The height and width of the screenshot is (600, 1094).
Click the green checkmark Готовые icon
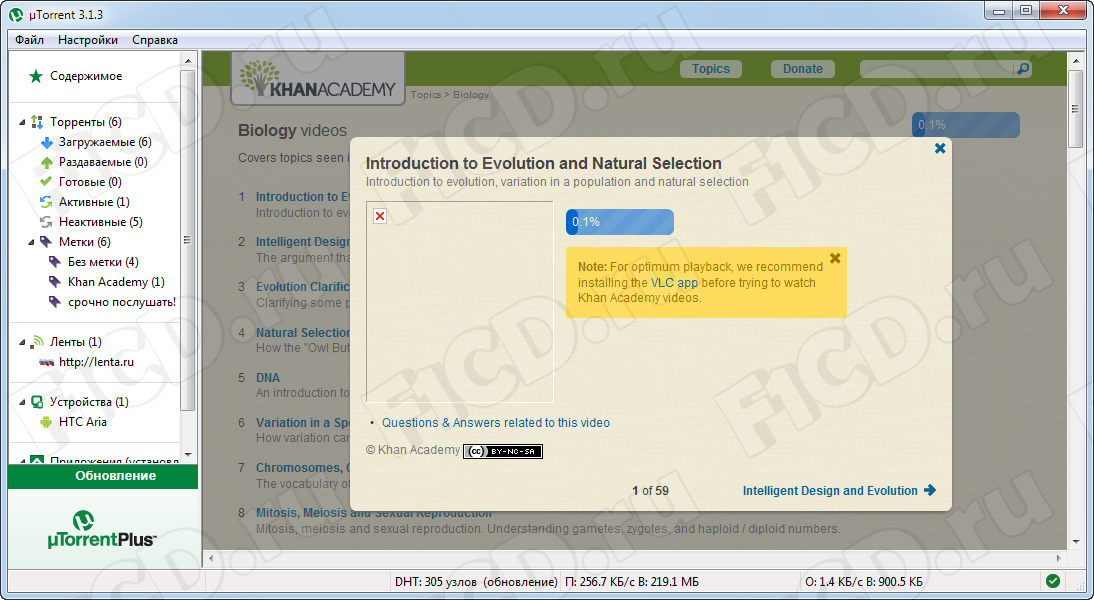point(47,182)
